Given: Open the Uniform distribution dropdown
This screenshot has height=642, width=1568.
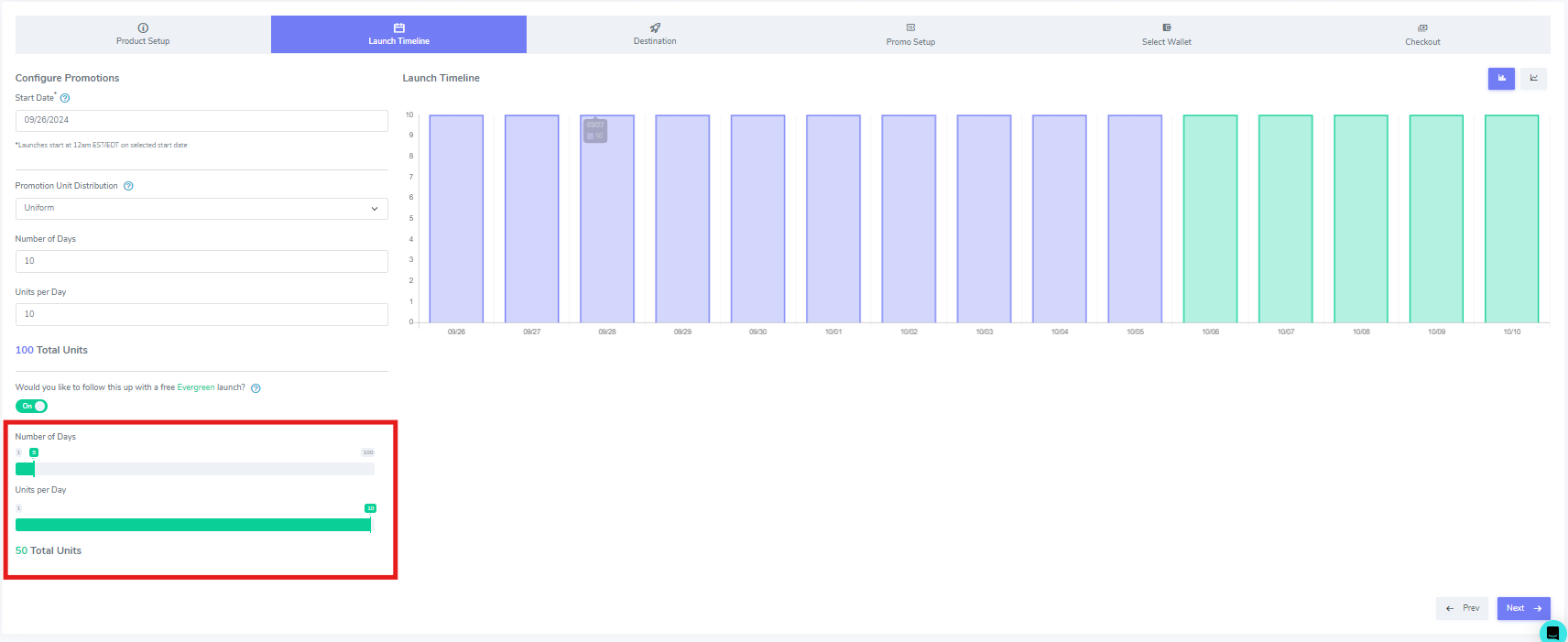Looking at the screenshot, I should pyautogui.click(x=201, y=209).
